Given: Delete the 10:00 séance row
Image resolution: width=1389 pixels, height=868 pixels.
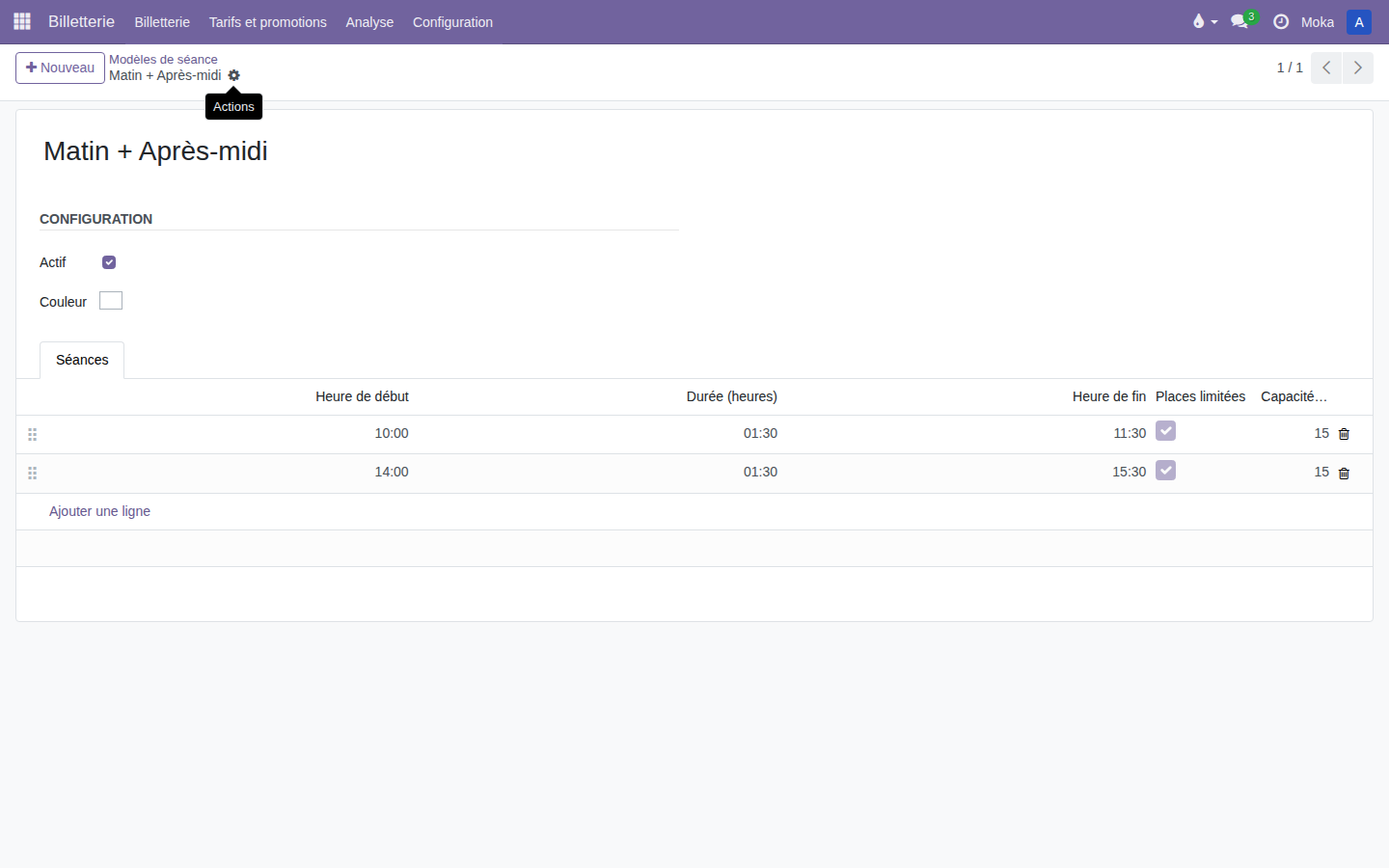Looking at the screenshot, I should pyautogui.click(x=1344, y=434).
